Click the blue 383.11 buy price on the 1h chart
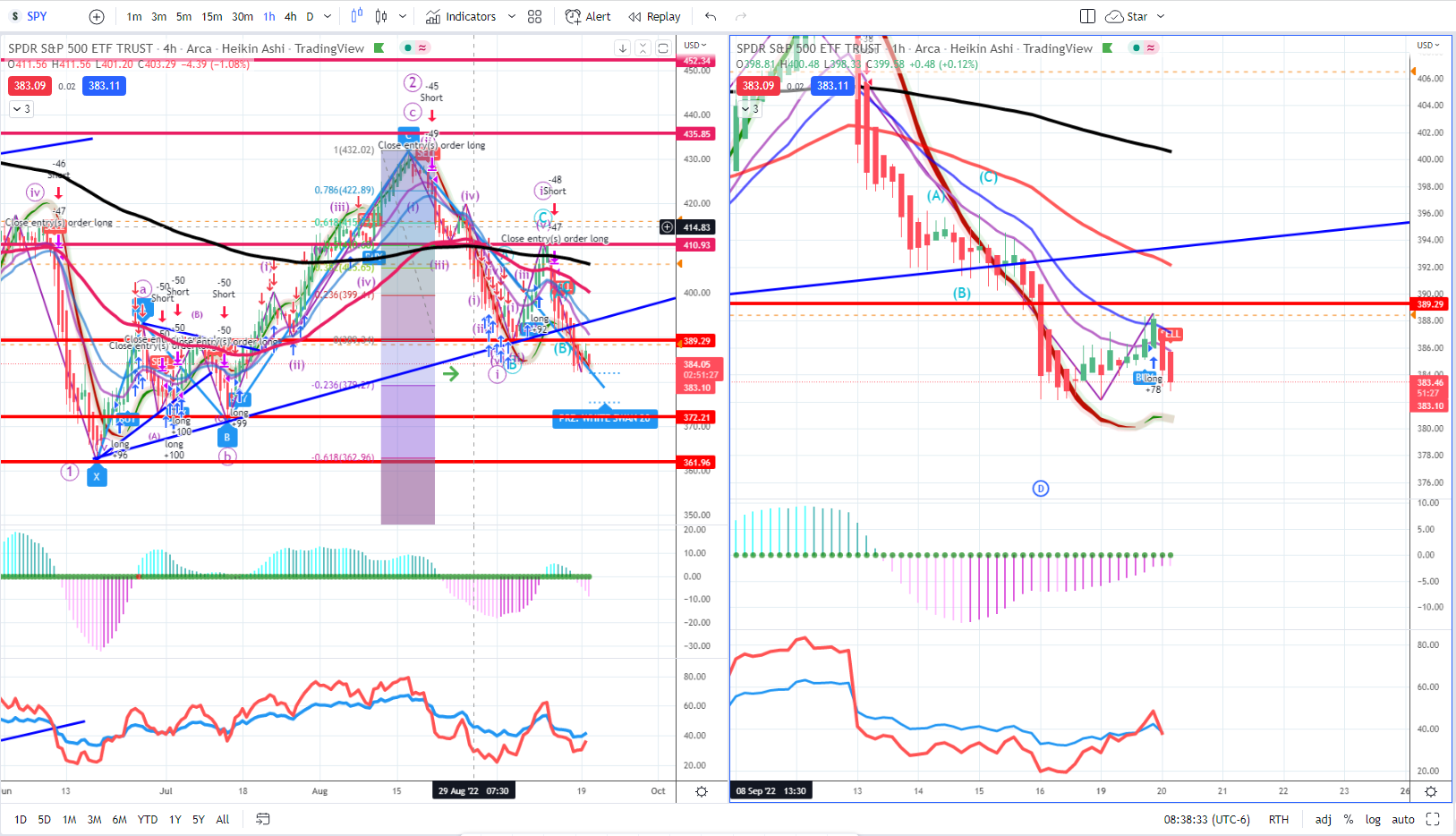1456x836 pixels. (833, 86)
